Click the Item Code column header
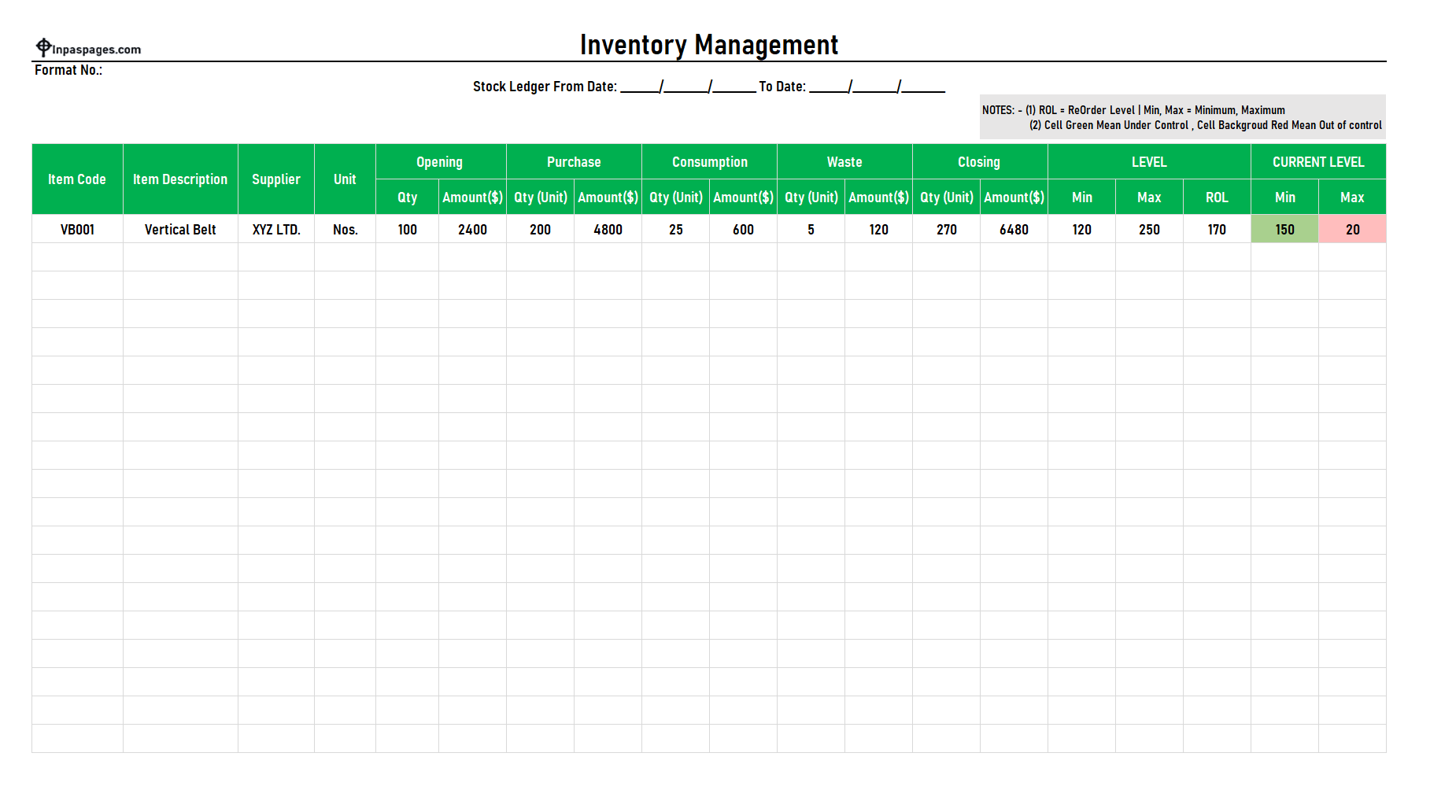Viewport: 1456px width, 812px height. (x=77, y=179)
